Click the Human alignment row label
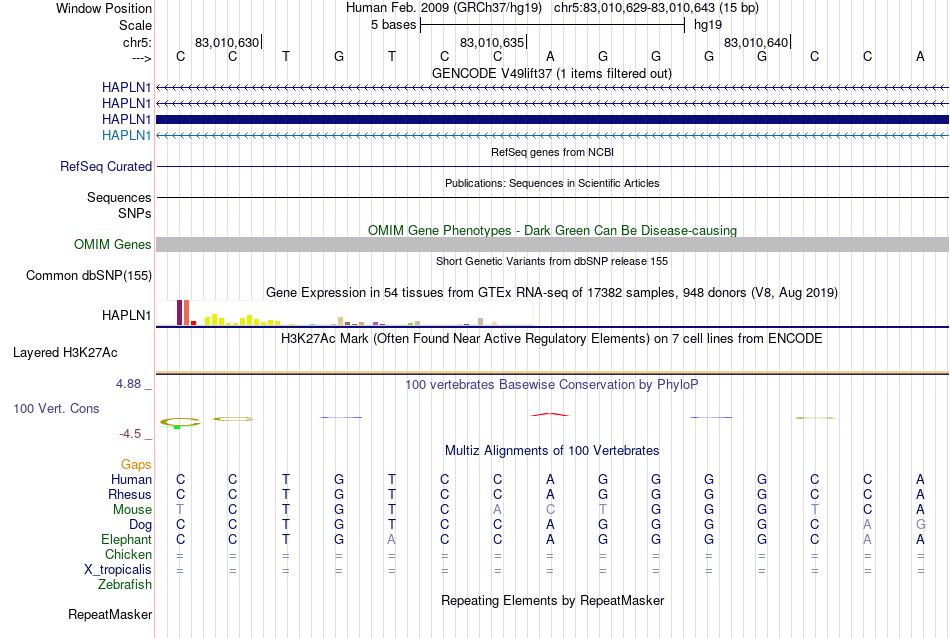Viewport: 950px width, 638px height. [131, 479]
